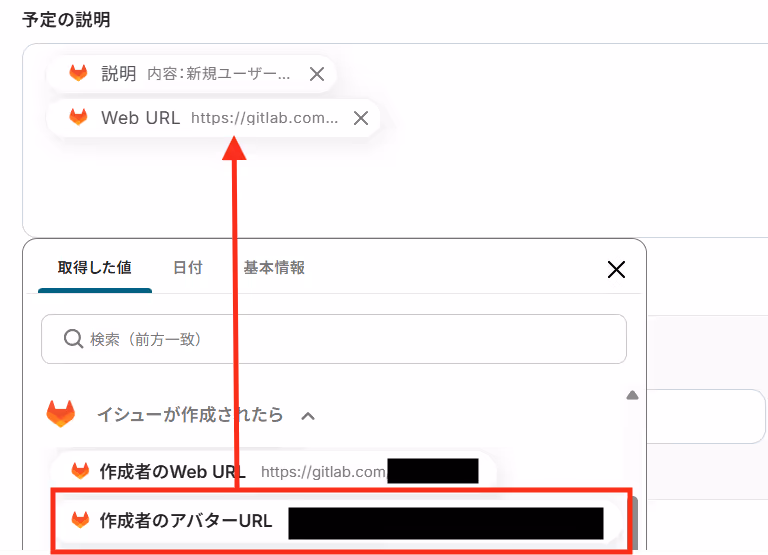This screenshot has width=768, height=555.
Task: Select 作成者のアバターURL value
Action: tap(339, 521)
